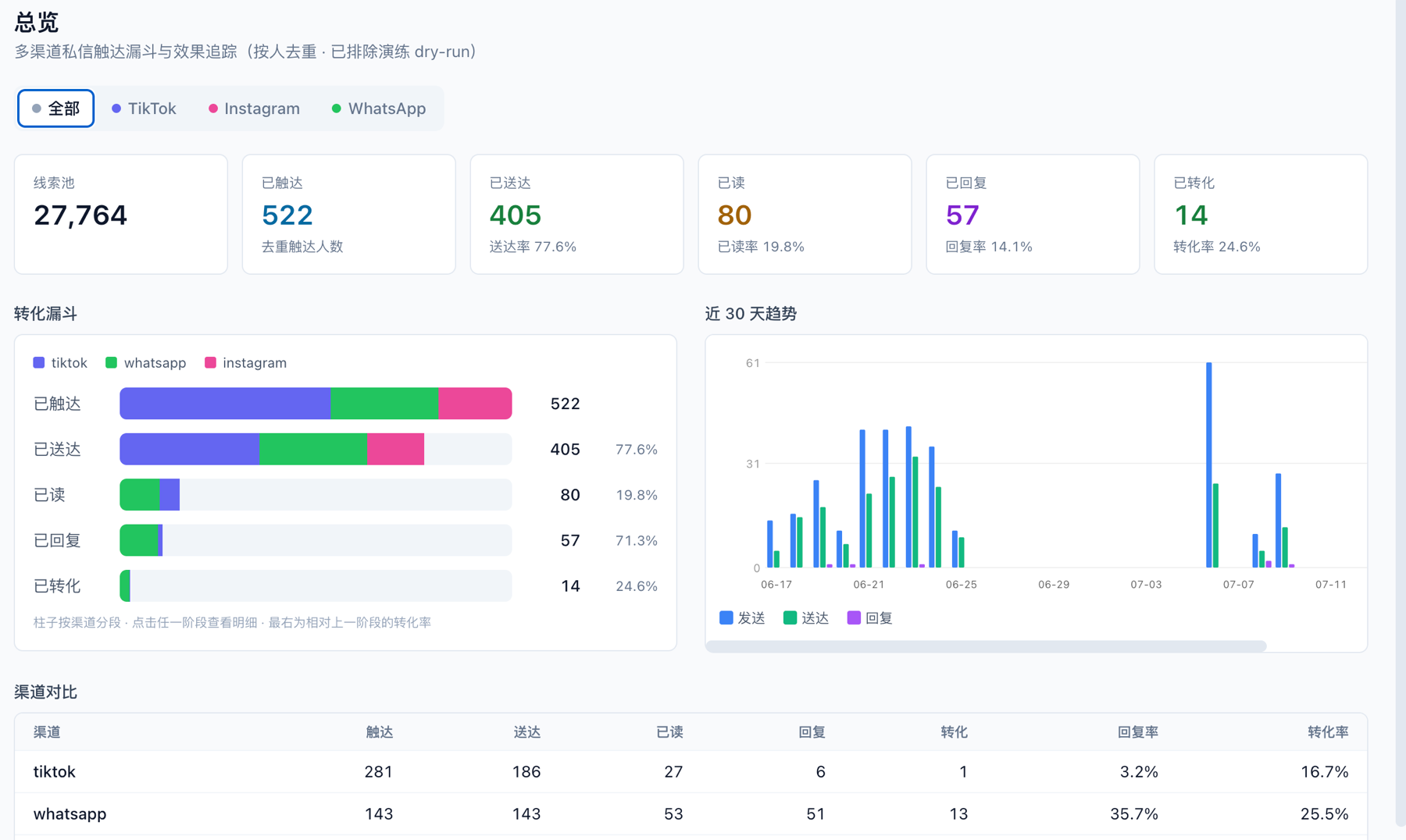
Task: Sort table by 已读 column header
Action: point(669,732)
